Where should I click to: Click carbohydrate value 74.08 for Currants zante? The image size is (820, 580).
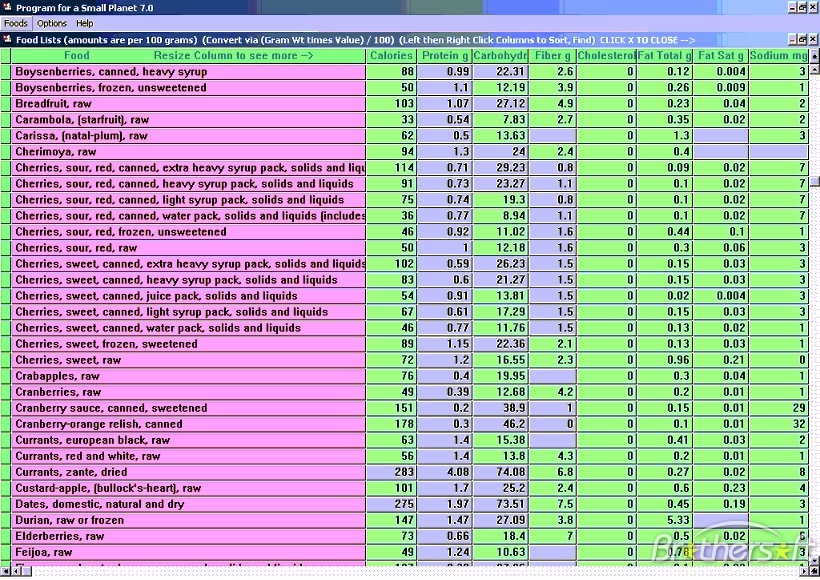coord(500,472)
